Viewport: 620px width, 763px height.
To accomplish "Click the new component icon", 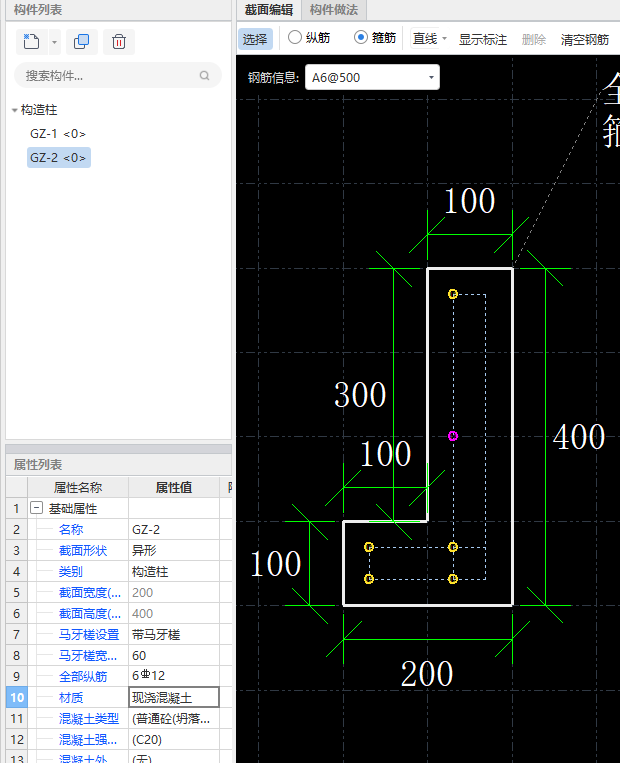I will click(32, 41).
